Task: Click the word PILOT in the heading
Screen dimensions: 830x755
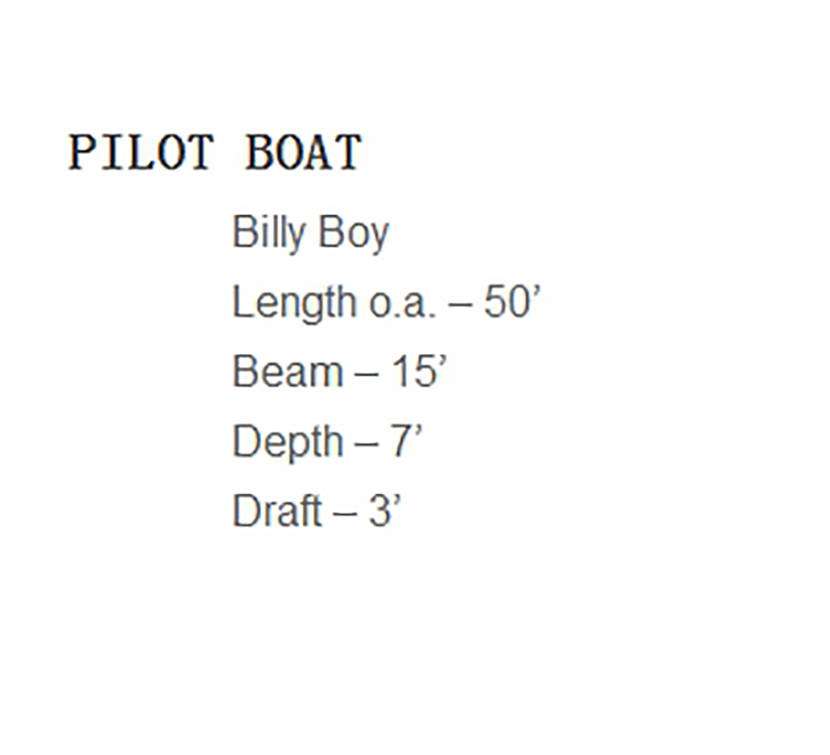Action: point(140,153)
